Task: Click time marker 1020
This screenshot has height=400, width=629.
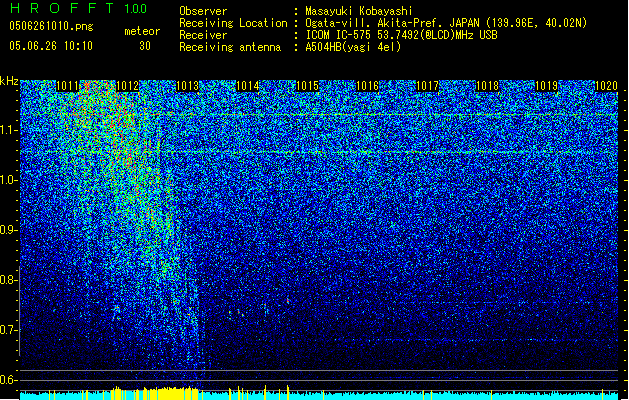Action: tap(606, 86)
